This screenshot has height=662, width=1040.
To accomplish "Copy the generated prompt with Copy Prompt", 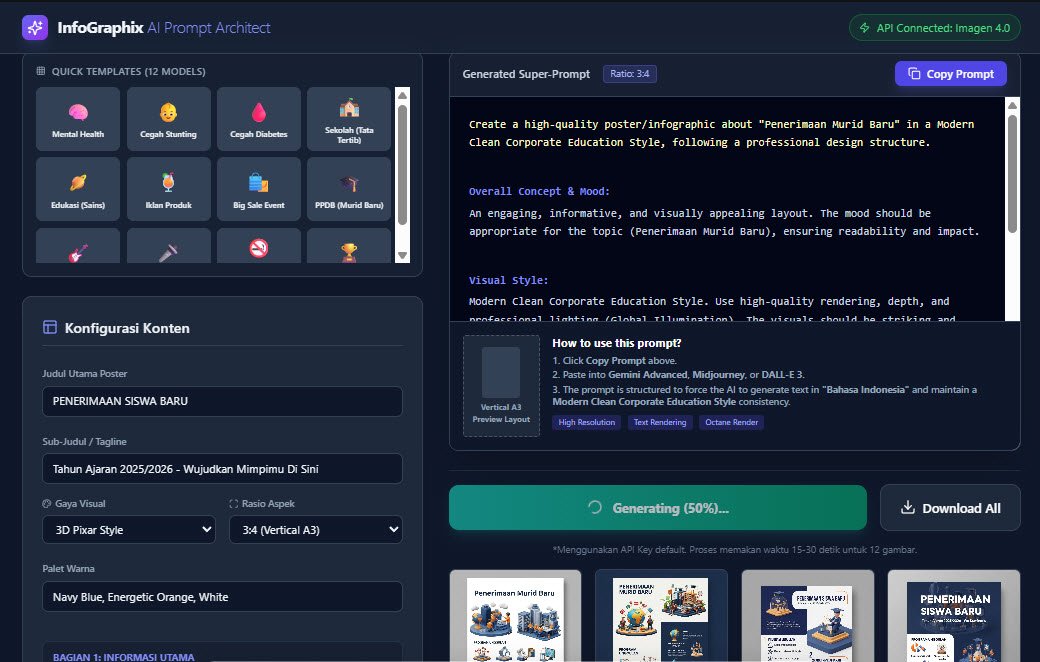I will pos(950,74).
